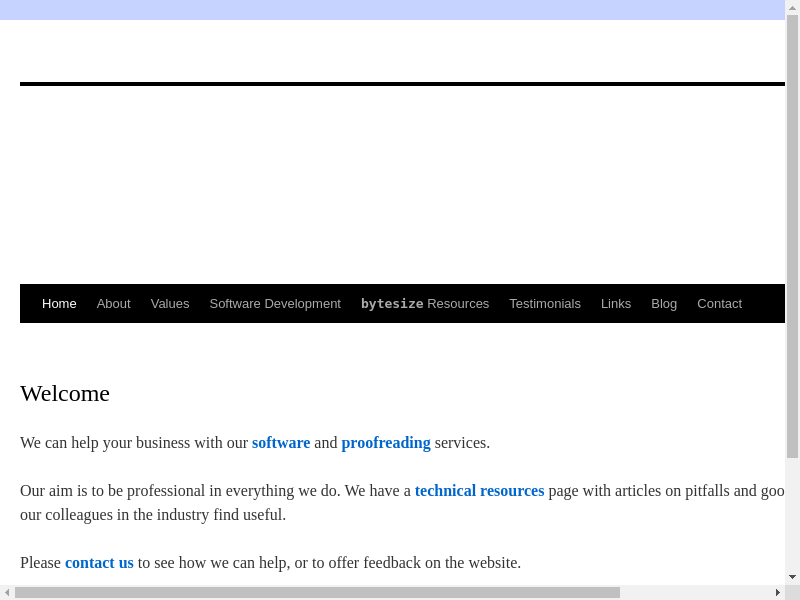Click the horizontal scrollbar thumb

(317, 592)
